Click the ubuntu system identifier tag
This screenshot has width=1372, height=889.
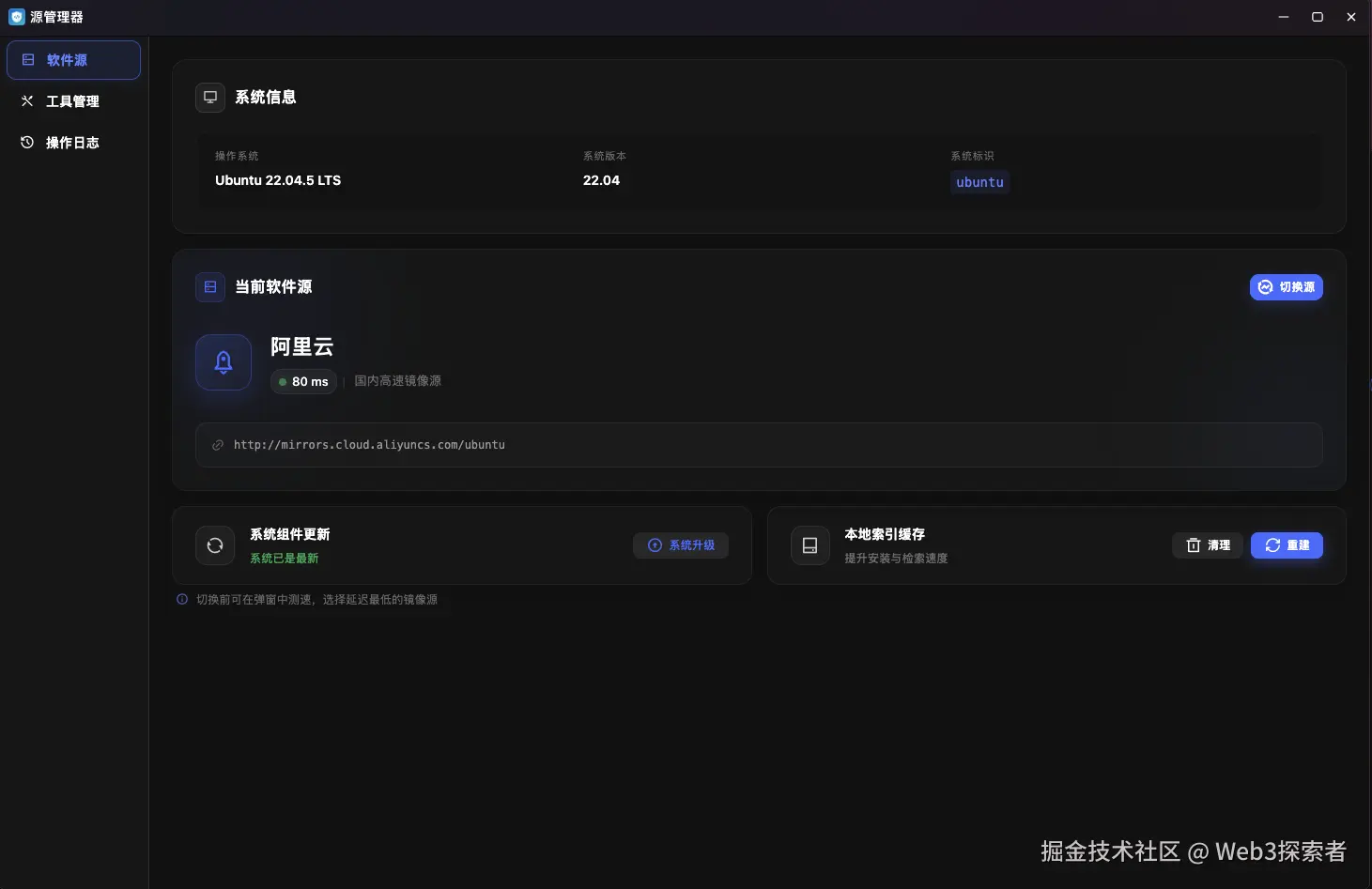click(979, 182)
